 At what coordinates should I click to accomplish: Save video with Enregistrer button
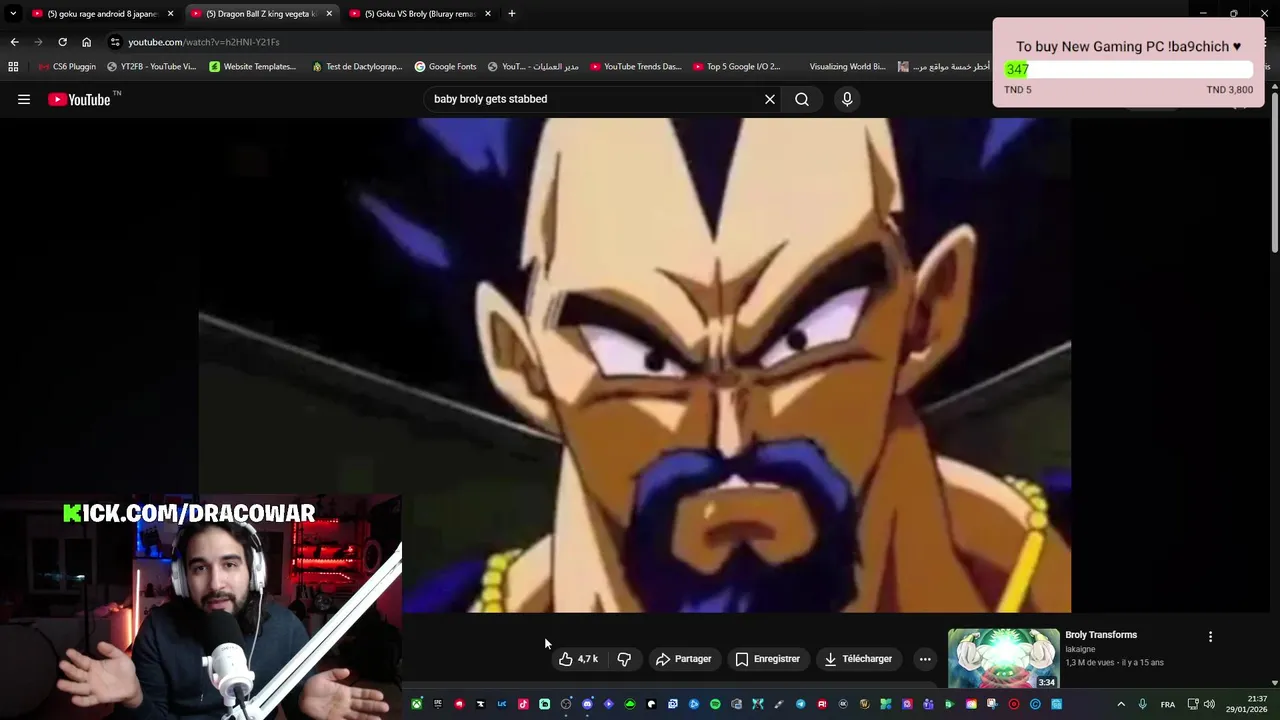tap(768, 659)
